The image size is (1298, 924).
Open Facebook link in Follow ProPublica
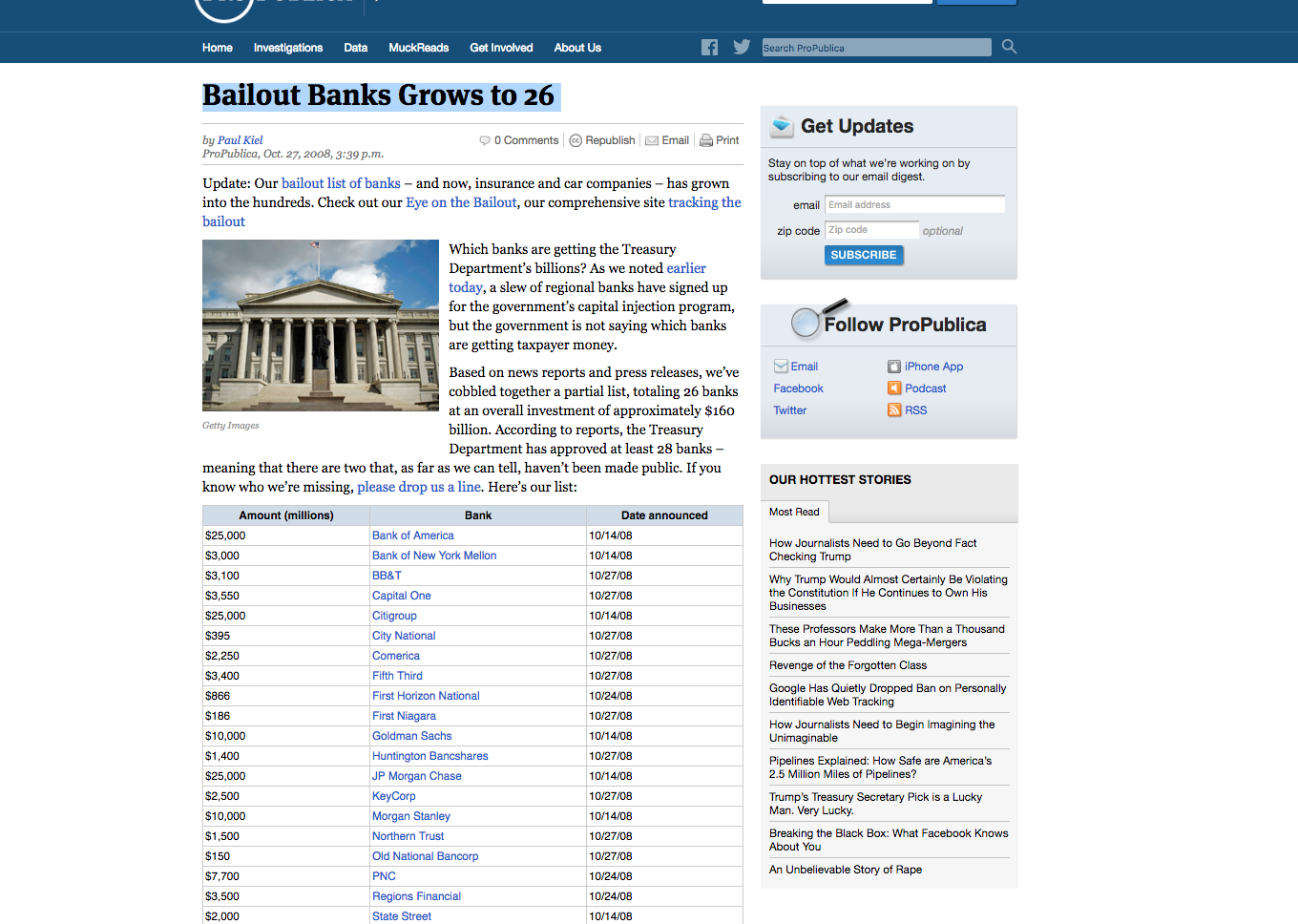click(799, 388)
